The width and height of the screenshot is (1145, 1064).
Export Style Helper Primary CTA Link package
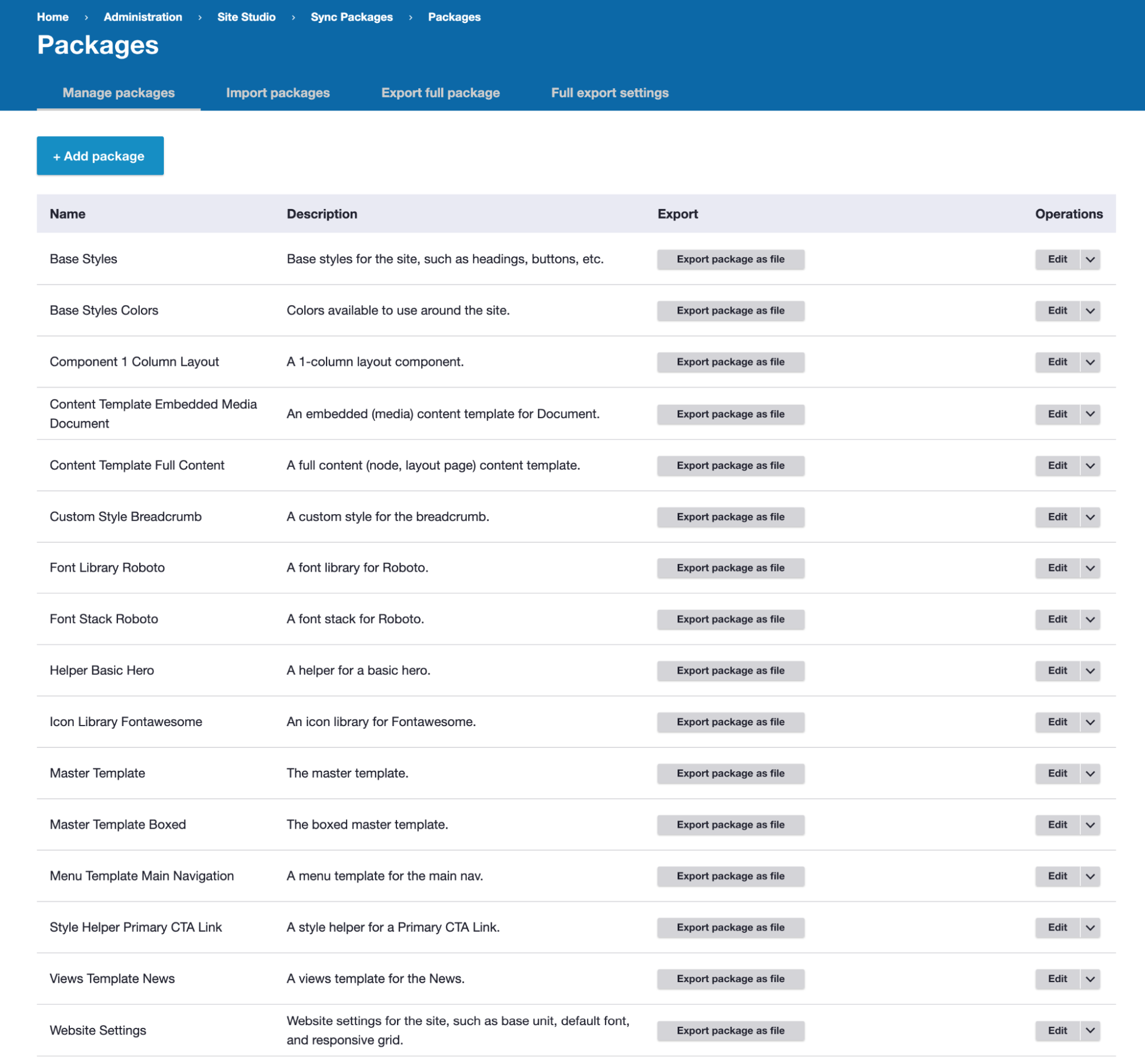730,927
